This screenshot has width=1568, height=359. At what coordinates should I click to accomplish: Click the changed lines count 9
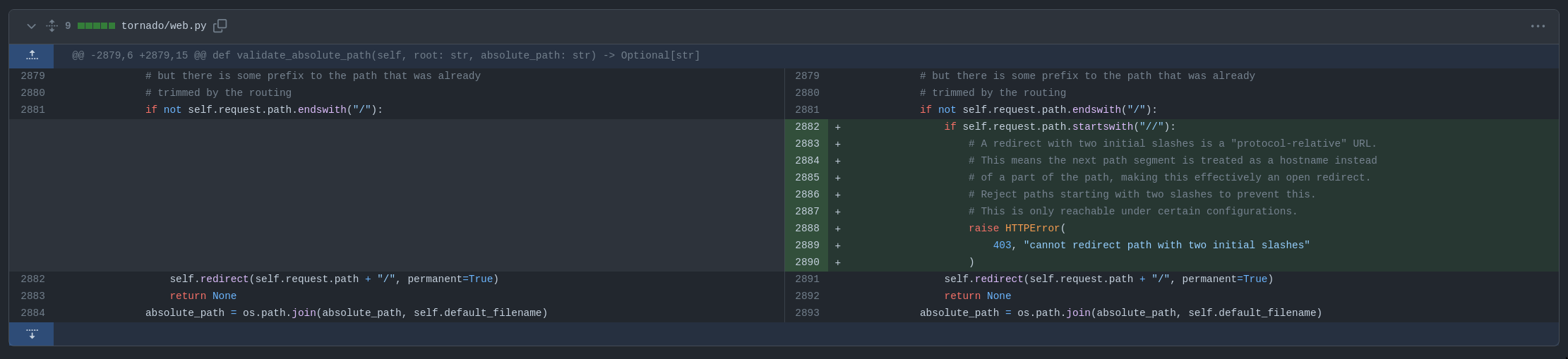click(x=68, y=26)
